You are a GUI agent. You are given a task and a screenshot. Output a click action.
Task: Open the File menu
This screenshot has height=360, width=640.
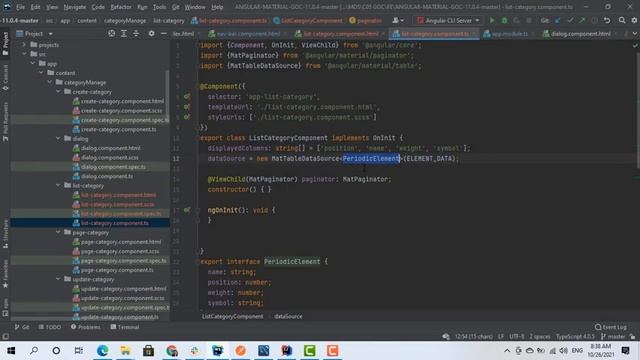(x=20, y=7)
